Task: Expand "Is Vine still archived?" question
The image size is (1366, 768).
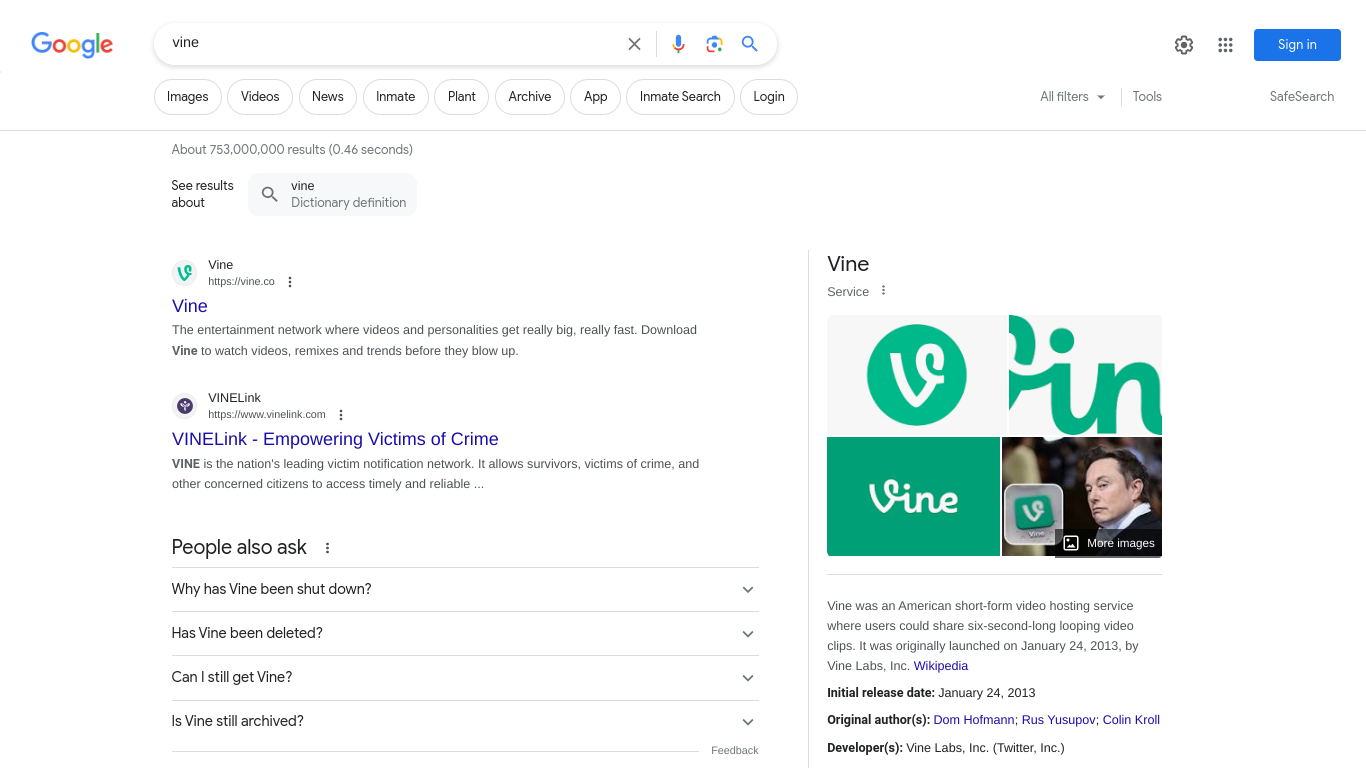Action: click(465, 721)
